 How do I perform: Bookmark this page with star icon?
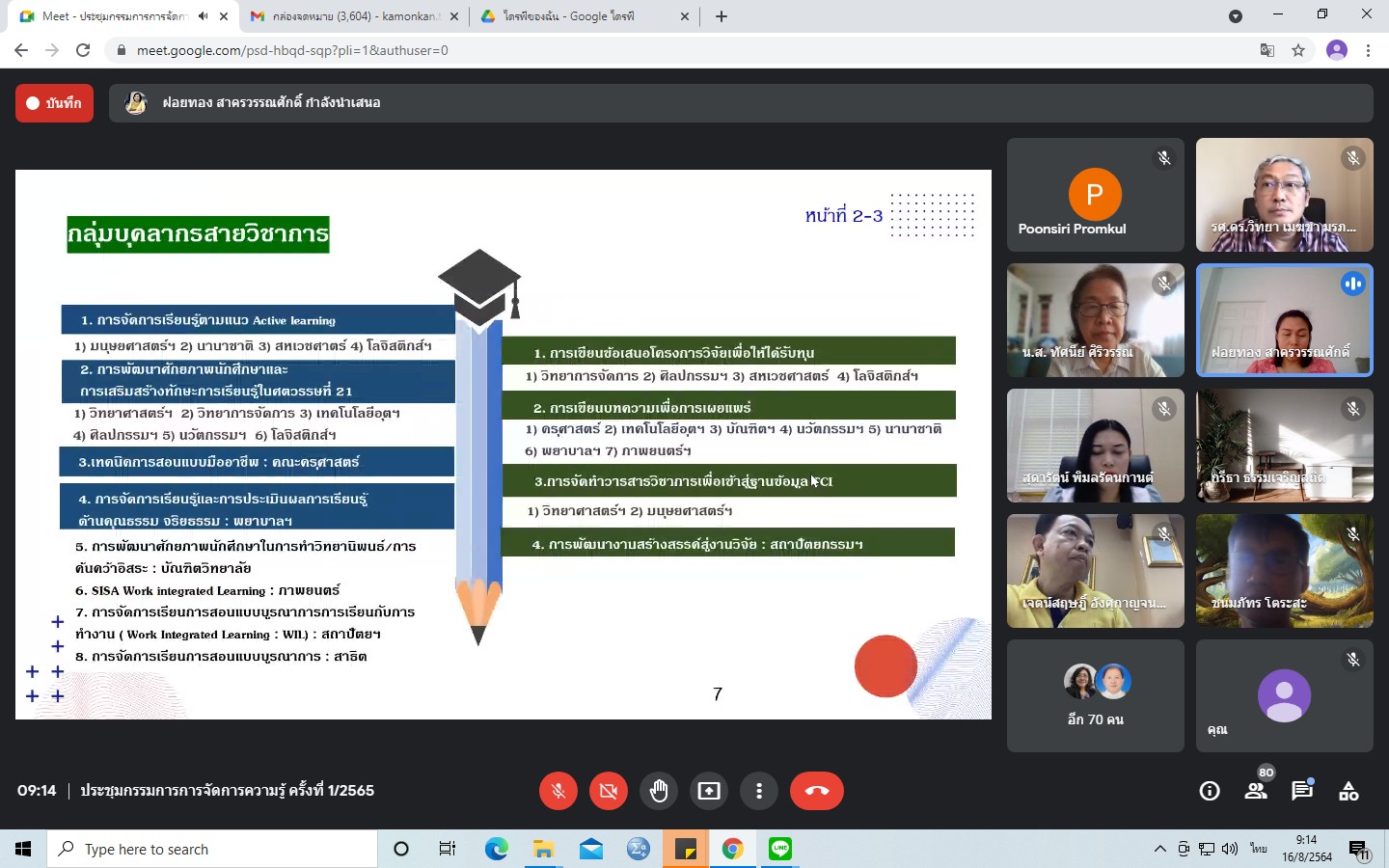(x=1298, y=50)
